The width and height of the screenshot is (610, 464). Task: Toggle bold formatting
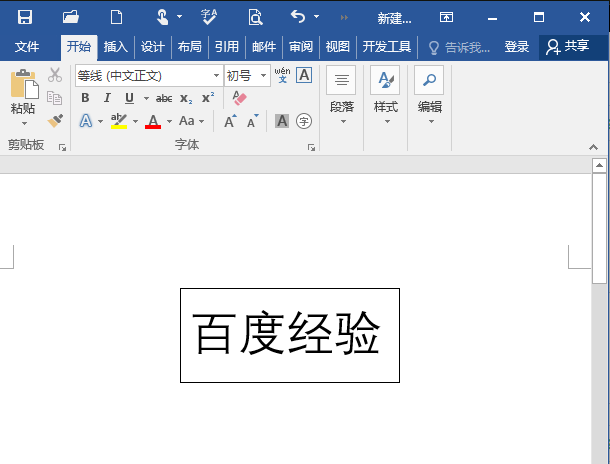pos(85,98)
